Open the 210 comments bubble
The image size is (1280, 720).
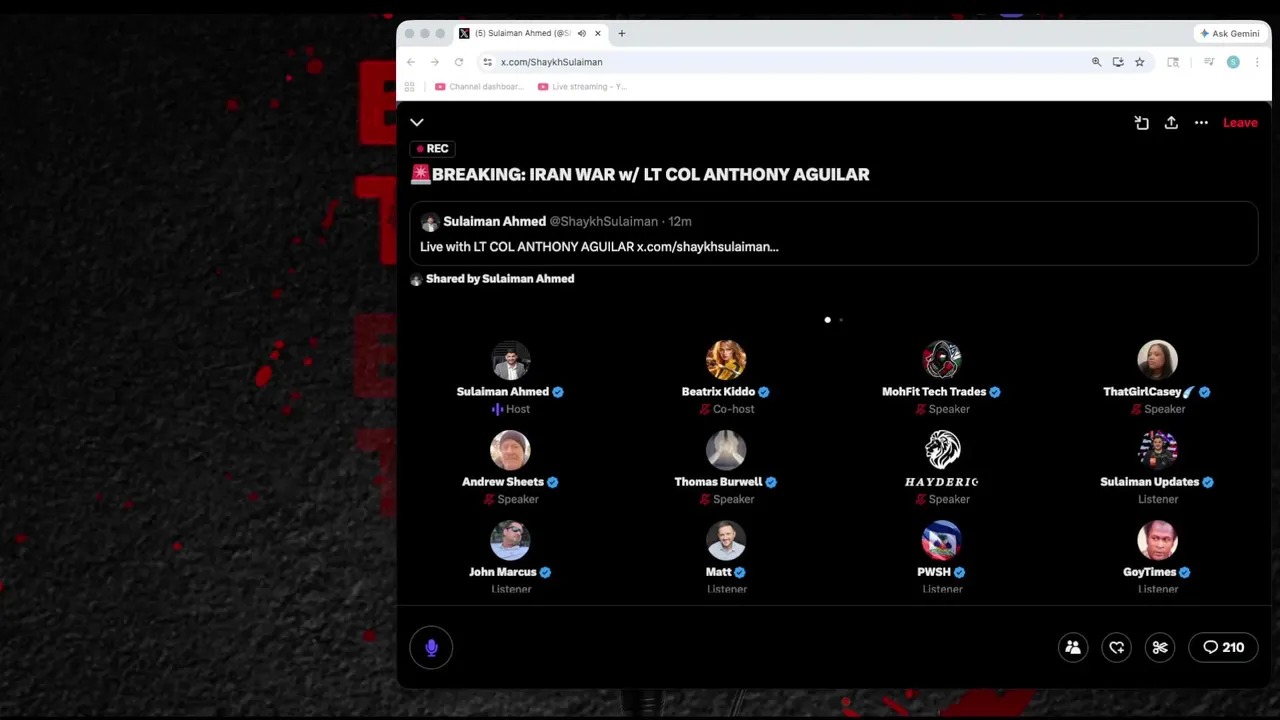pyautogui.click(x=1223, y=647)
